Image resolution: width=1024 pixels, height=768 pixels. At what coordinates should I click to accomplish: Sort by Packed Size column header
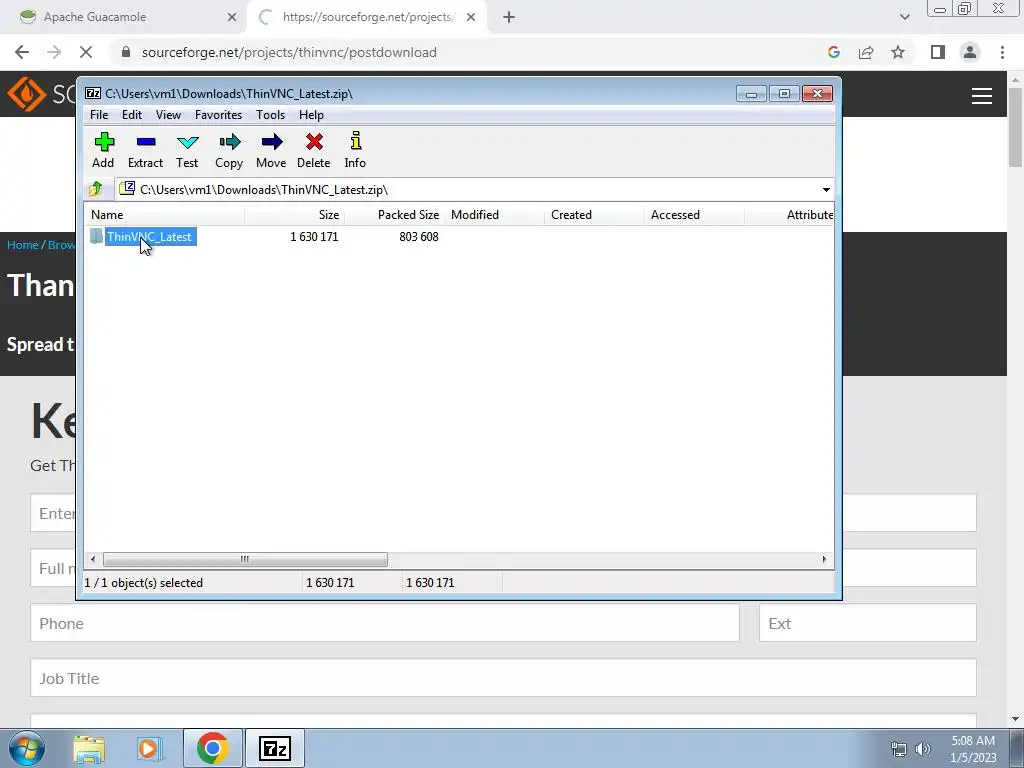(x=395, y=215)
